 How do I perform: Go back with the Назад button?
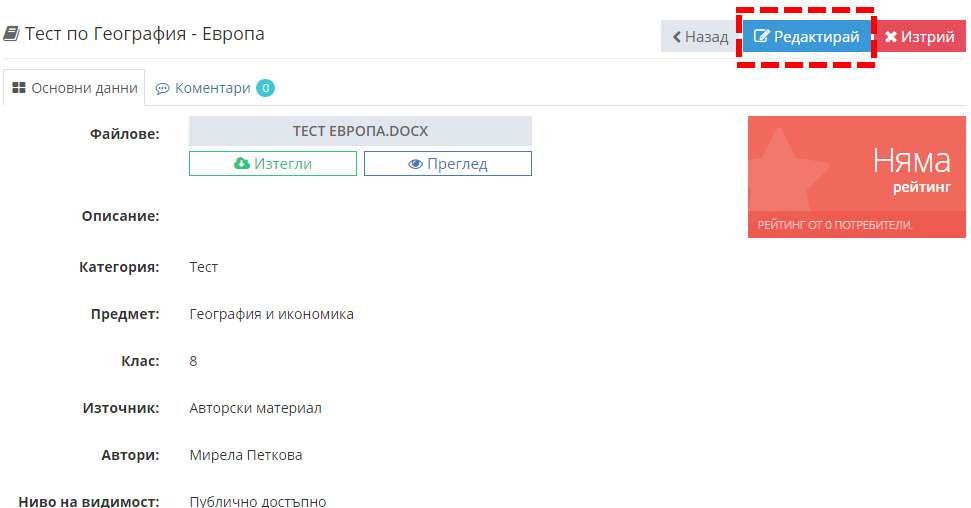tap(700, 37)
